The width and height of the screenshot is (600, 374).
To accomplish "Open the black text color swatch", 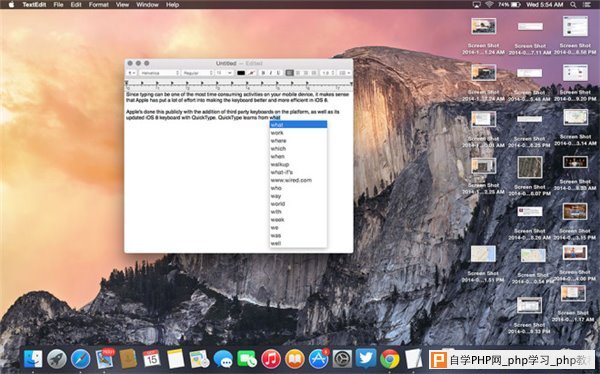I will pyautogui.click(x=241, y=73).
